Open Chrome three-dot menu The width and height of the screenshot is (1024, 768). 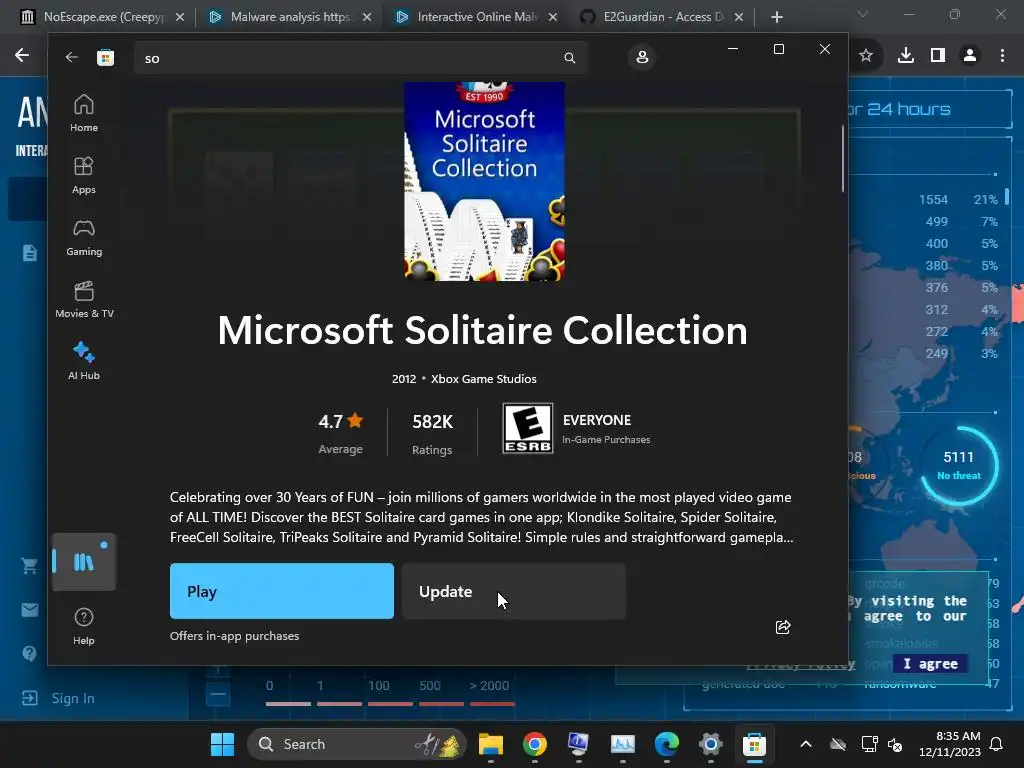point(1002,56)
